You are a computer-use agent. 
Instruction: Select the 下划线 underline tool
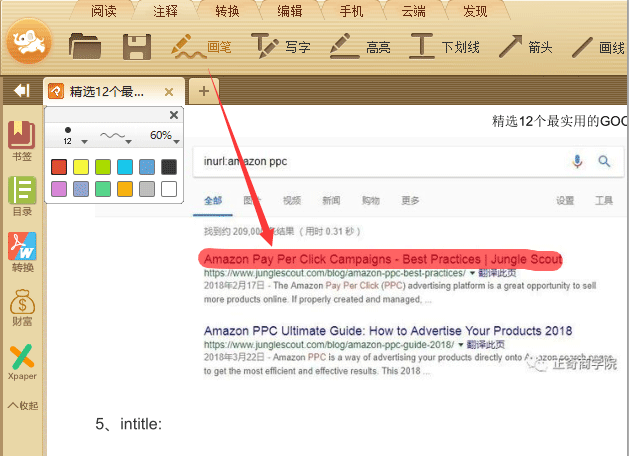[445, 47]
